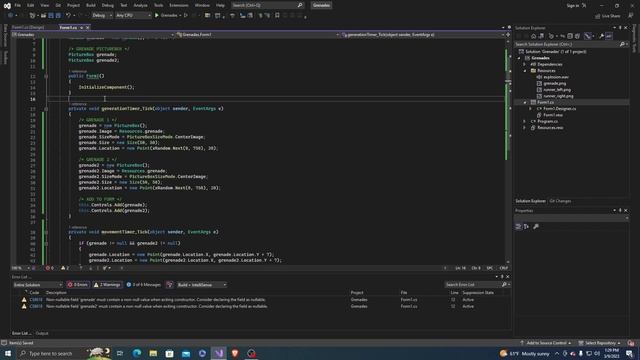The height and width of the screenshot is (360, 640).
Task: Click the error count icon in editor status strip
Action: tap(48, 268)
